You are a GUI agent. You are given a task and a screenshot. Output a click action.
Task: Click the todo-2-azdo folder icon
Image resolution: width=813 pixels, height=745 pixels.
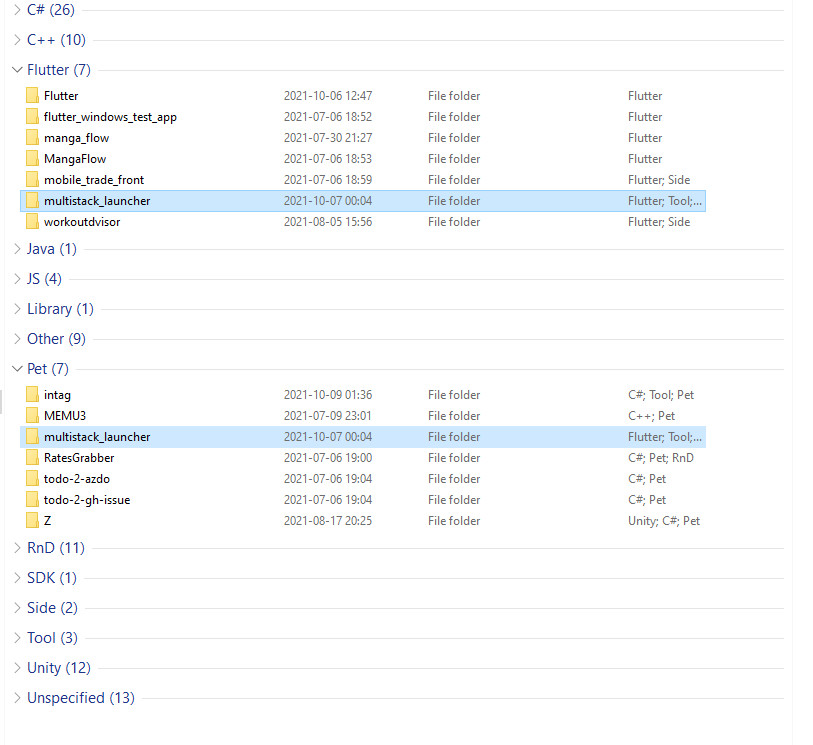point(32,479)
